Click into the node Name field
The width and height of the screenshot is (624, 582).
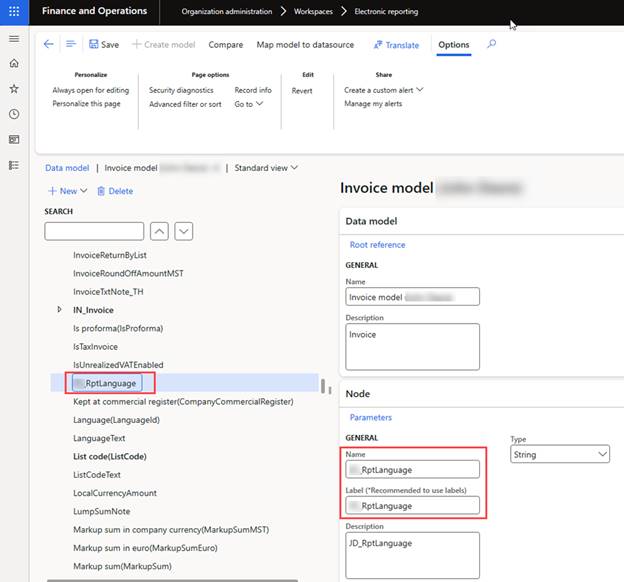pyautogui.click(x=412, y=469)
